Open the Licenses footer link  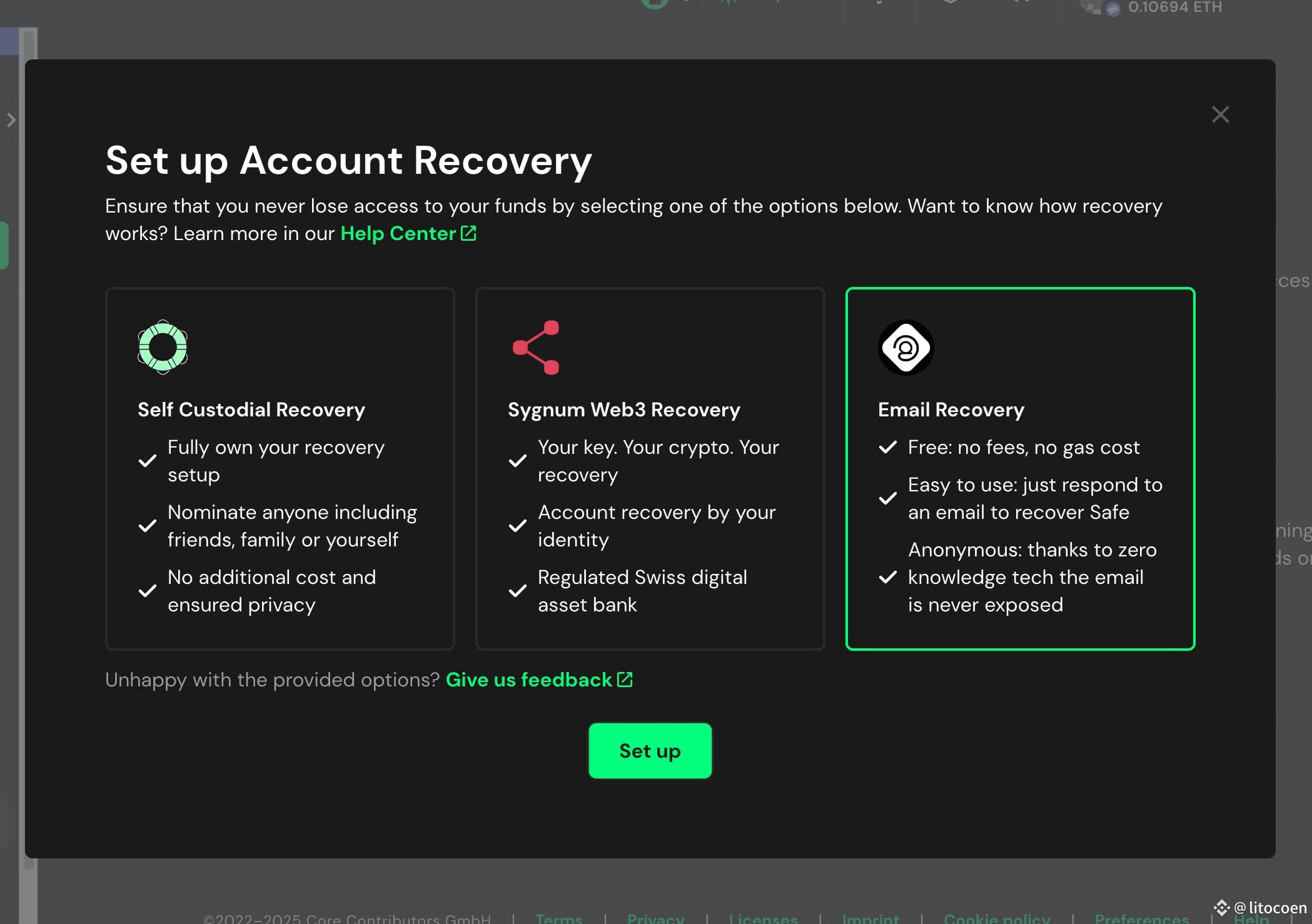(763, 918)
